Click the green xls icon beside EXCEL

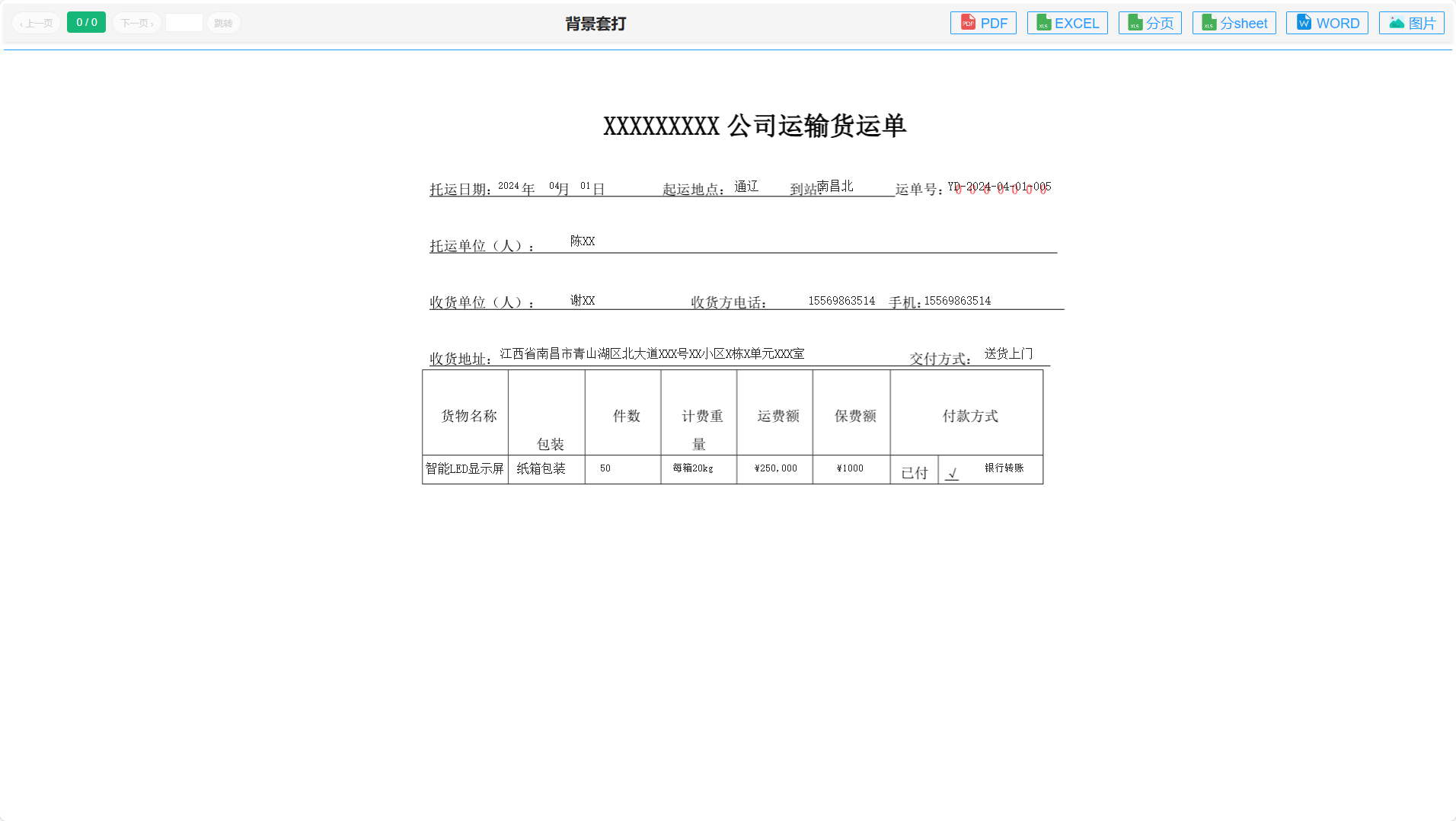(1043, 23)
